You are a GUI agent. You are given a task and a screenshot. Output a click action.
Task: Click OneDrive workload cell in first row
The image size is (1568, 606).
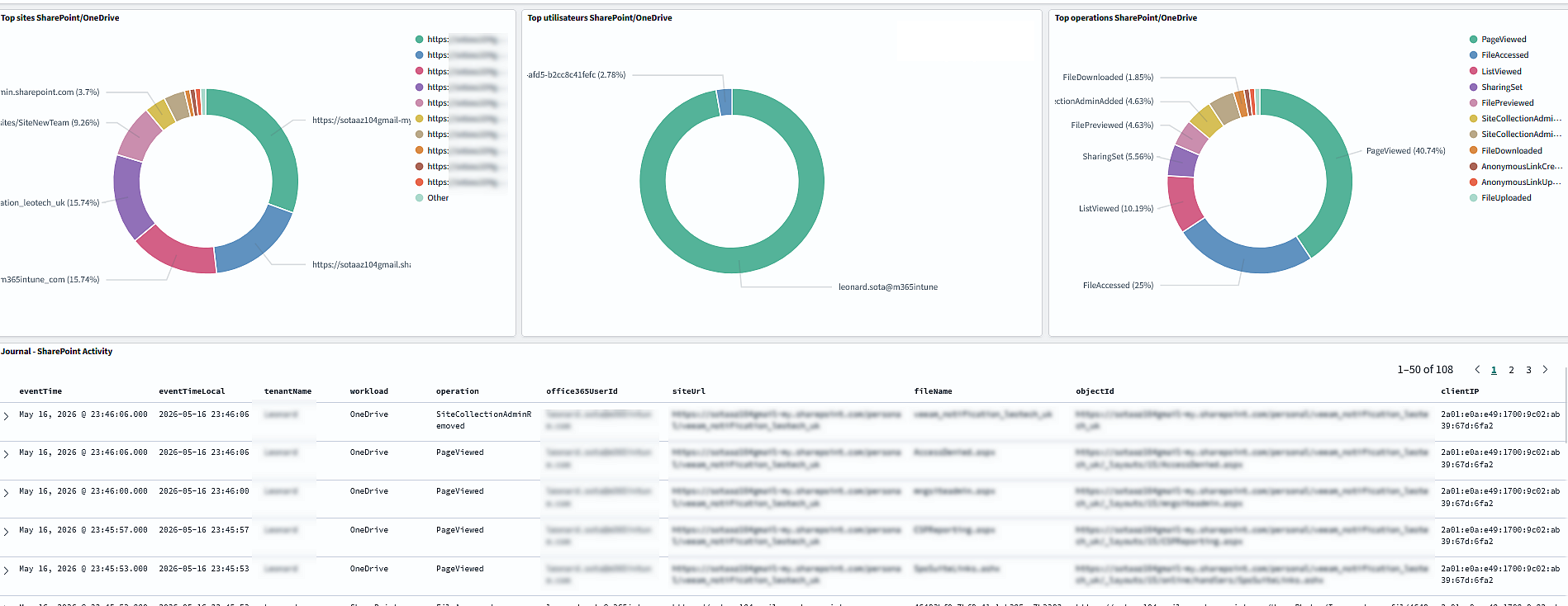(x=368, y=414)
